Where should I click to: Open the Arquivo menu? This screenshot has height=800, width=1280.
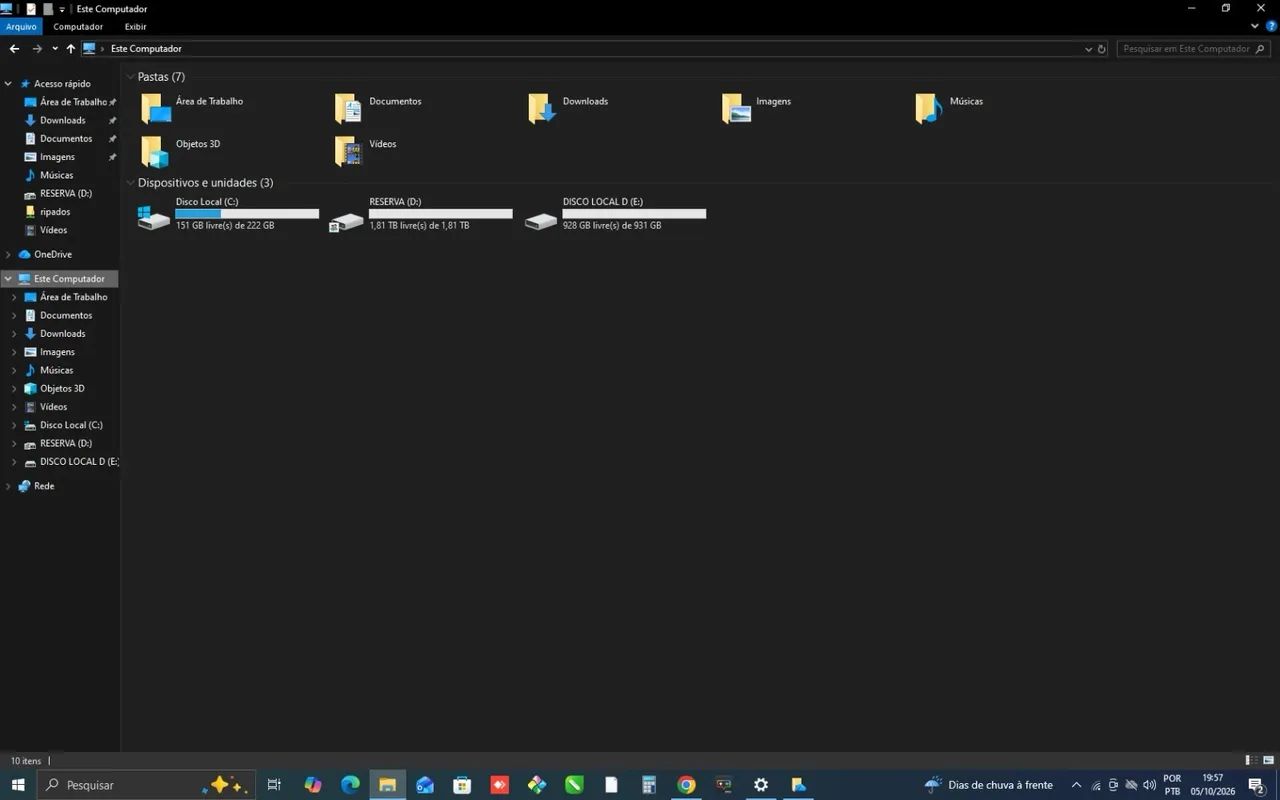[x=21, y=27]
